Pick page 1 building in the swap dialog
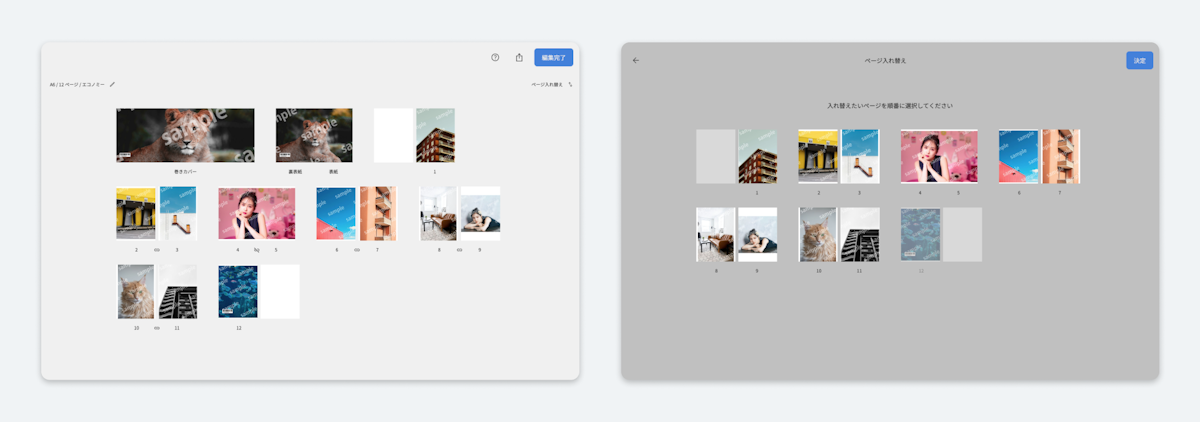The height and width of the screenshot is (422, 1200). click(758, 156)
